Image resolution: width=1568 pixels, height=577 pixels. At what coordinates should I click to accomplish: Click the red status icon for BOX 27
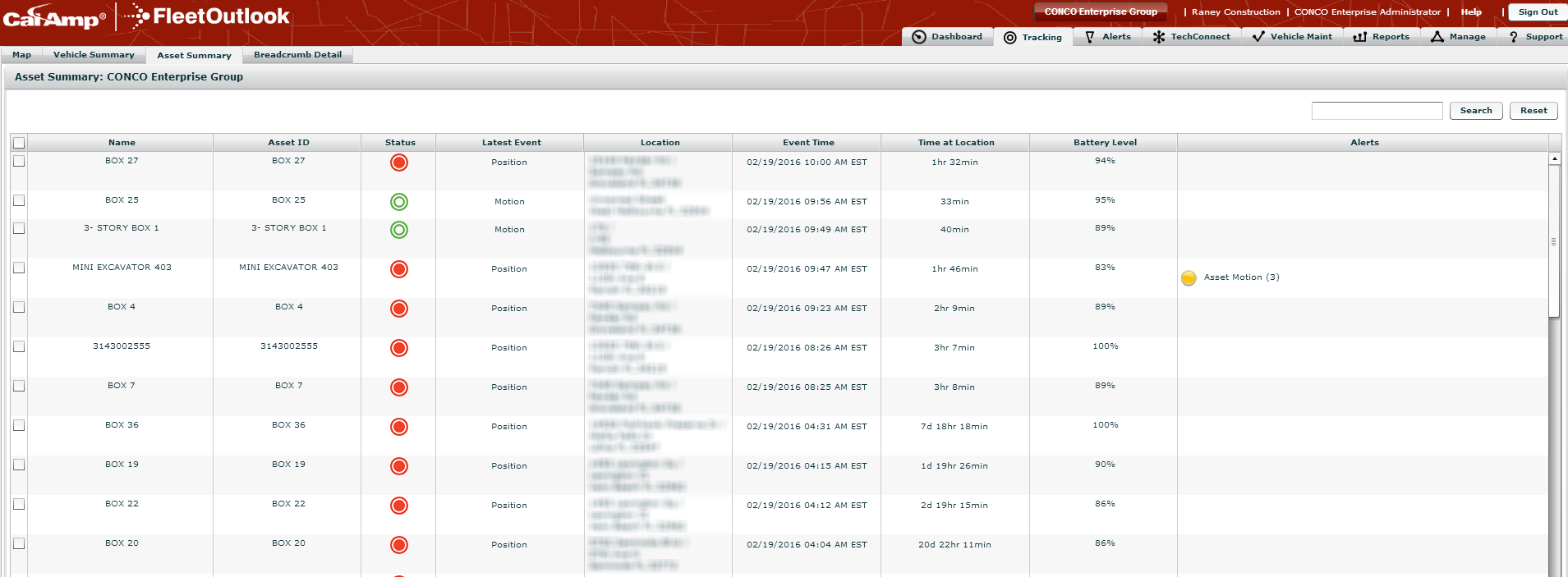[x=399, y=163]
